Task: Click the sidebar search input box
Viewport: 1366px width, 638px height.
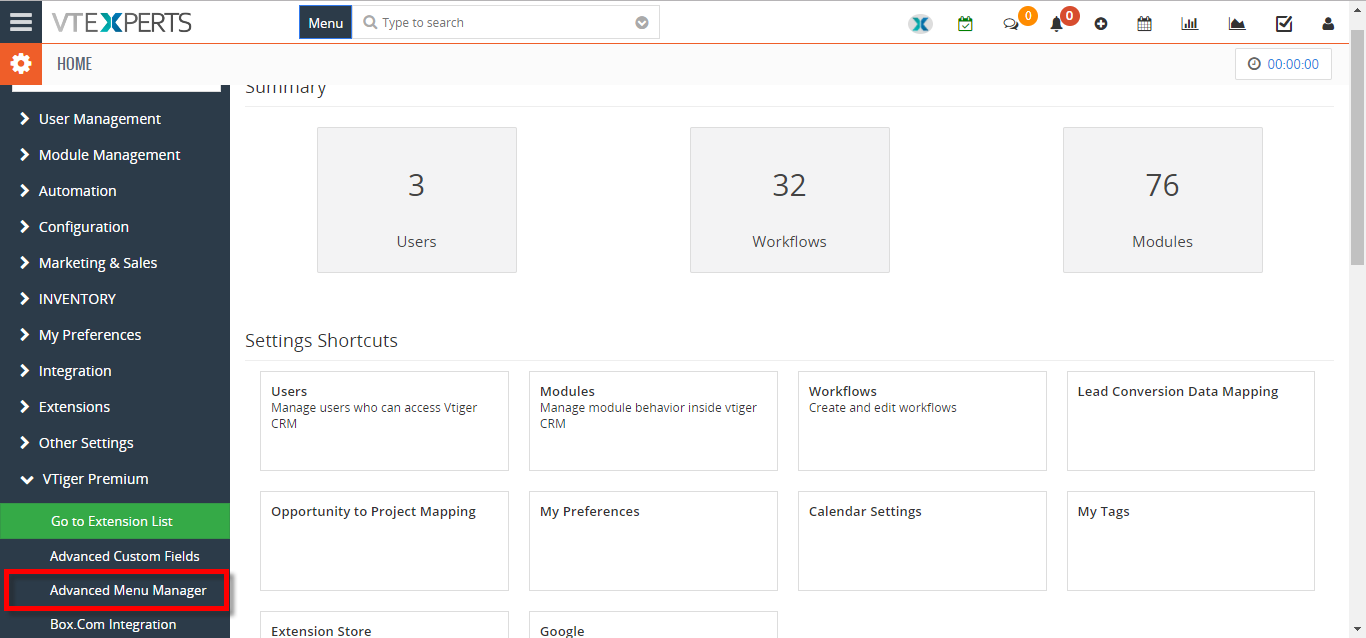Action: click(x=115, y=89)
